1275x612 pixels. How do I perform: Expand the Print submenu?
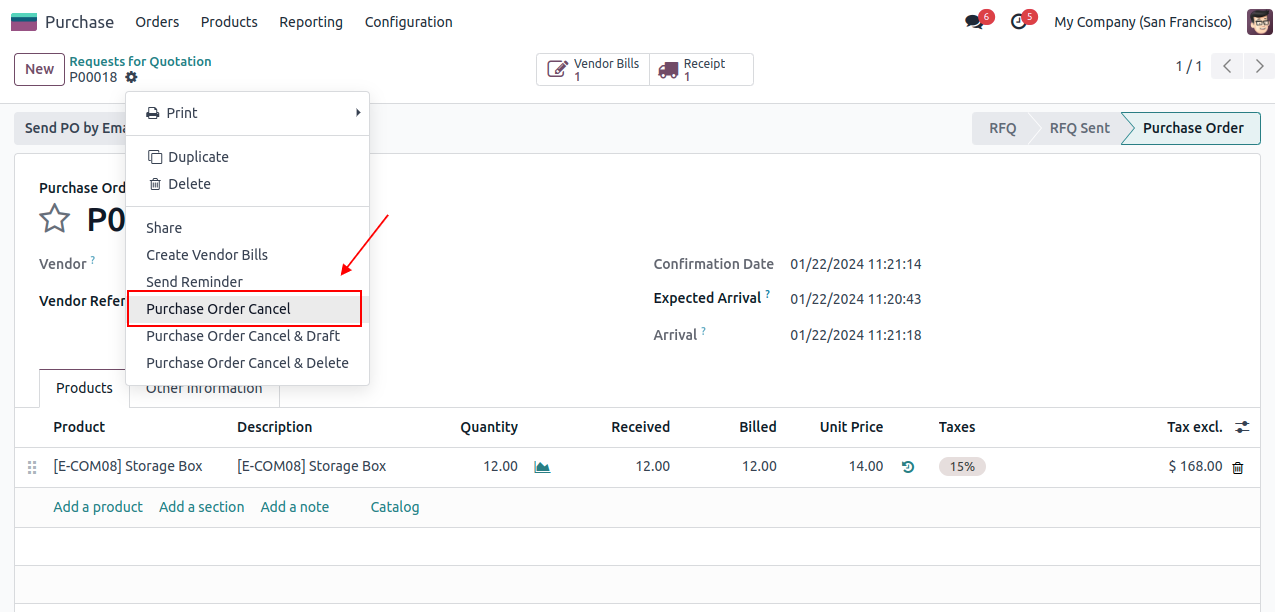click(x=247, y=113)
